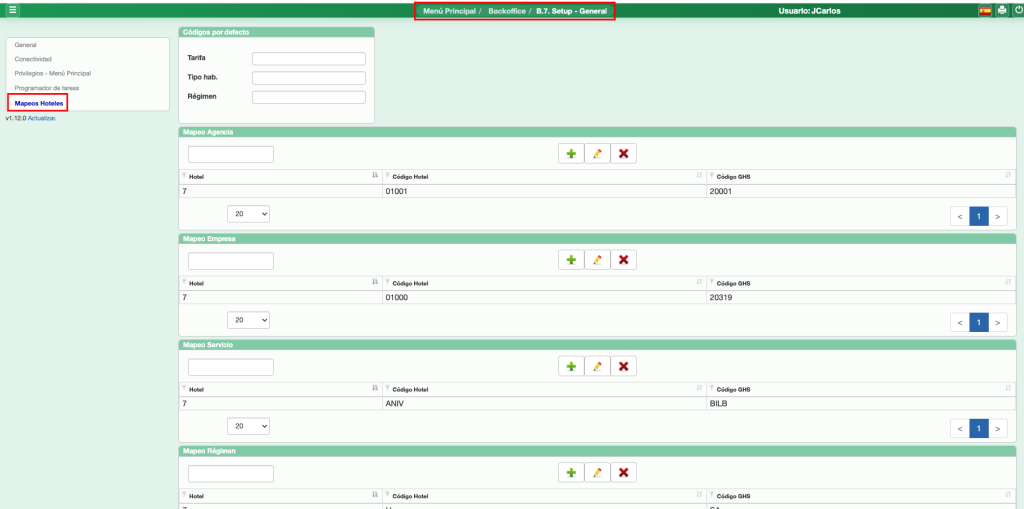Sort Mapeo Agencia by Código Hotel column
This screenshot has height=509, width=1024.
(699, 176)
